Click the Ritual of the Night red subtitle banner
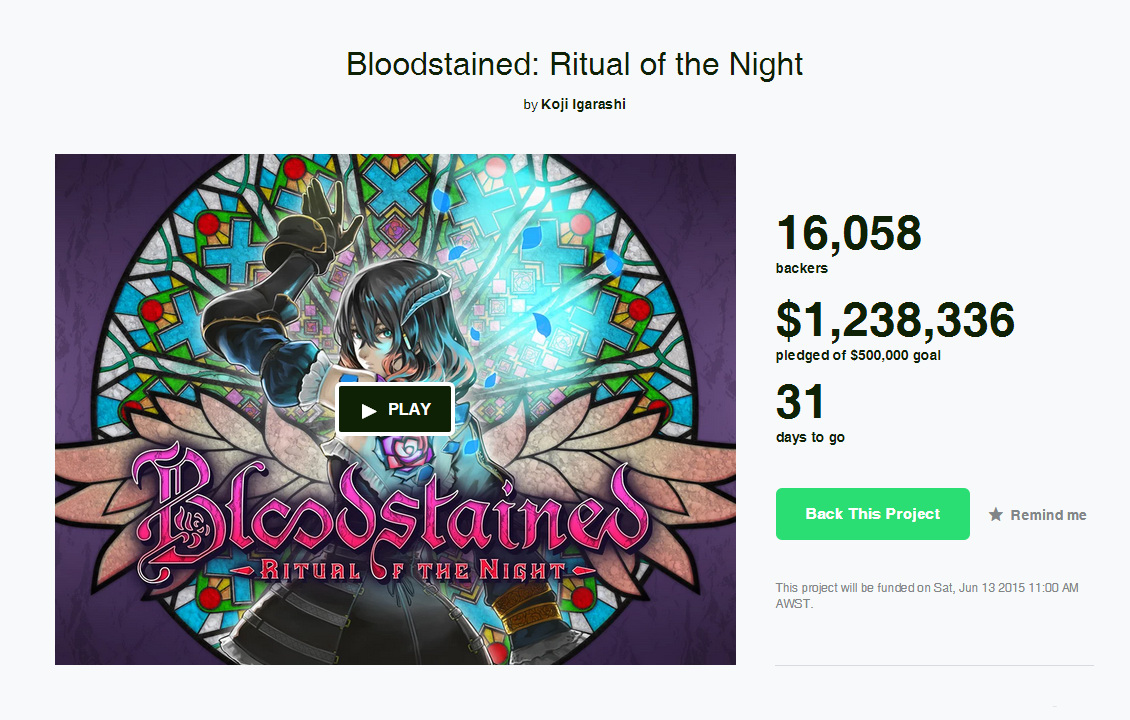This screenshot has height=720, width=1130. tap(397, 571)
